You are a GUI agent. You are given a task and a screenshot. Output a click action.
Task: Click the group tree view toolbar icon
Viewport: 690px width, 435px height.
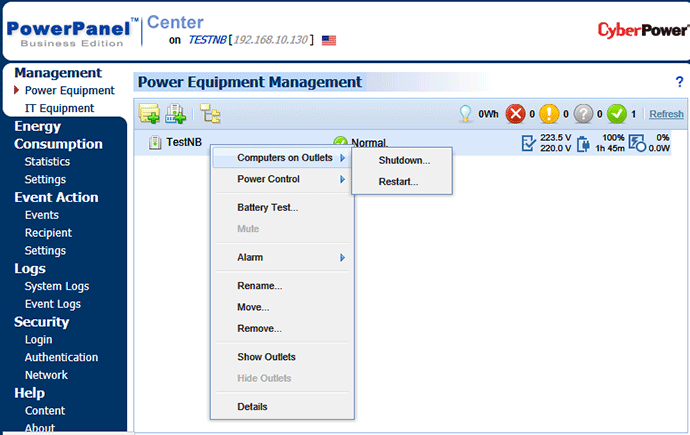point(210,113)
